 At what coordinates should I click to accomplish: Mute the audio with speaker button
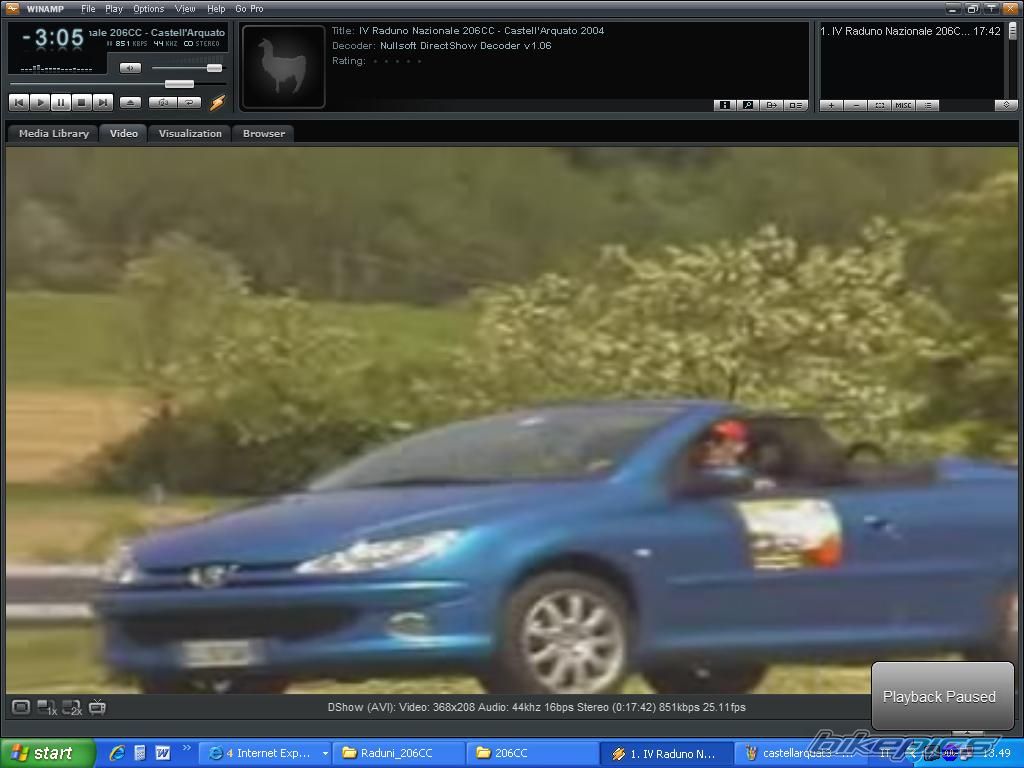tap(131, 68)
